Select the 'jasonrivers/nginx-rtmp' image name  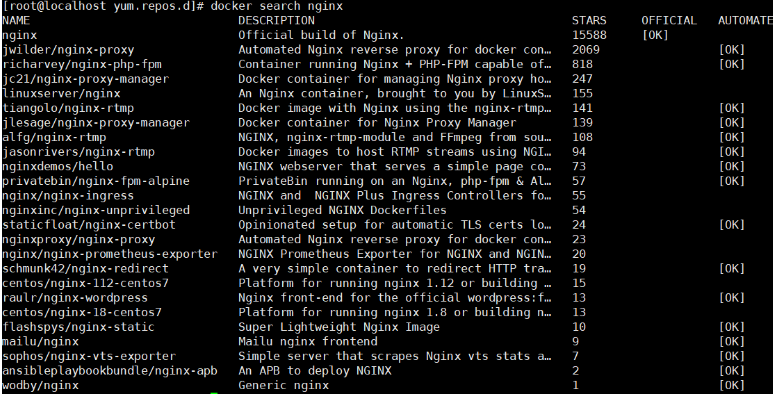(78, 152)
